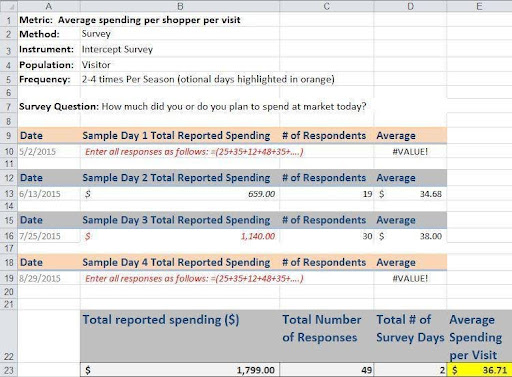Click the 659.00 total spending cell
512x377 pixels.
(x=180, y=194)
